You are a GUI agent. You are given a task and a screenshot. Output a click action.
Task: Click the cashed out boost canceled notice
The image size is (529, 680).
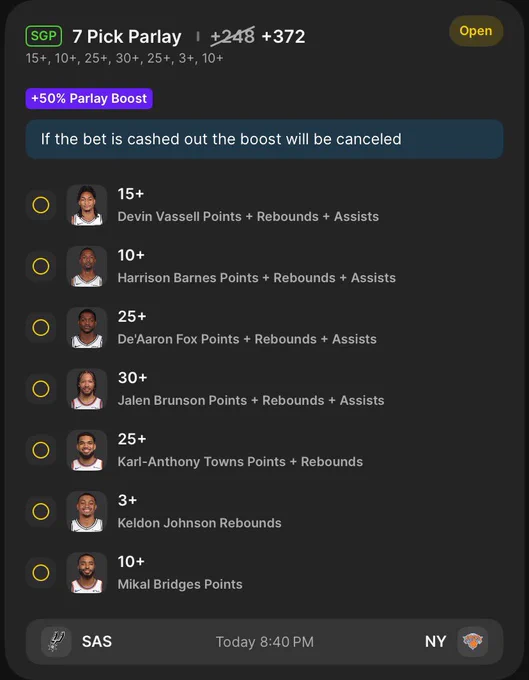click(x=264, y=139)
